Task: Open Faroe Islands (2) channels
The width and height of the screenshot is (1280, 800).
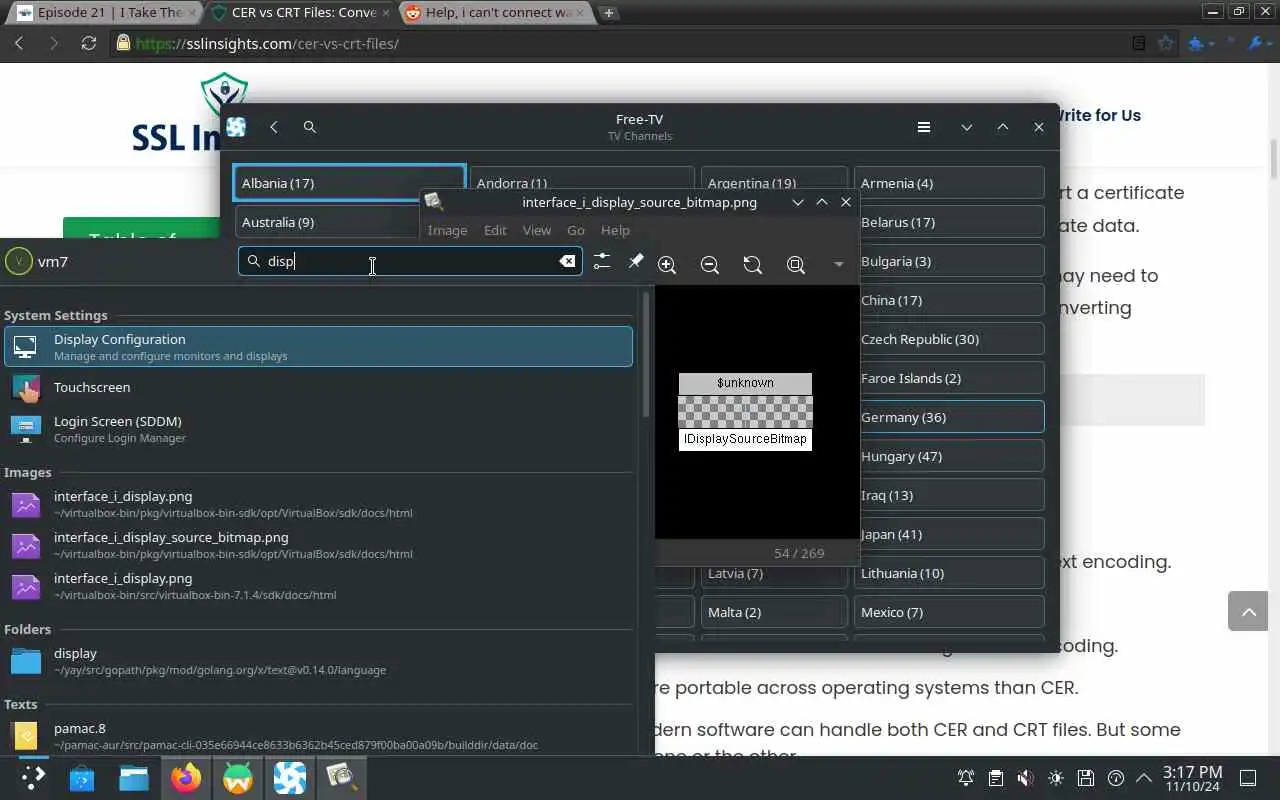Action: 949,378
